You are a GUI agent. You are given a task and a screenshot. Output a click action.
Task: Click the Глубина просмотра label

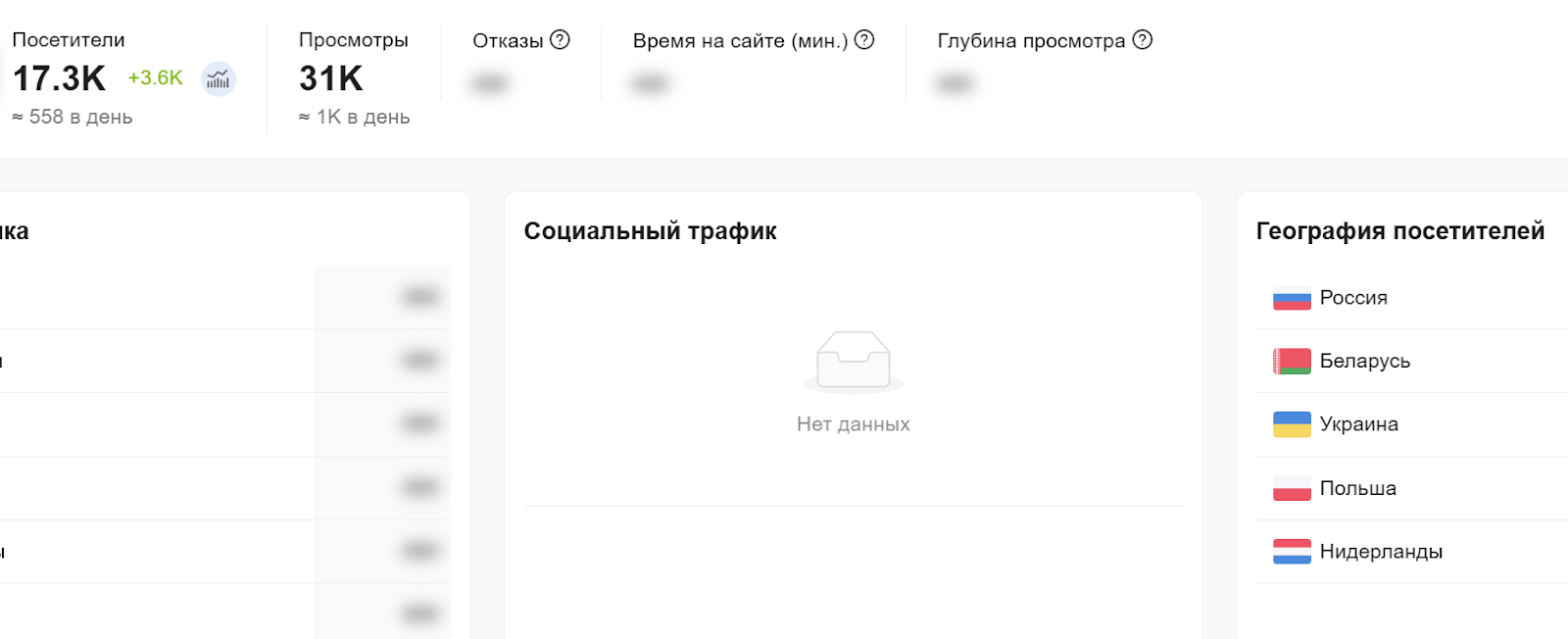[x=1031, y=41]
